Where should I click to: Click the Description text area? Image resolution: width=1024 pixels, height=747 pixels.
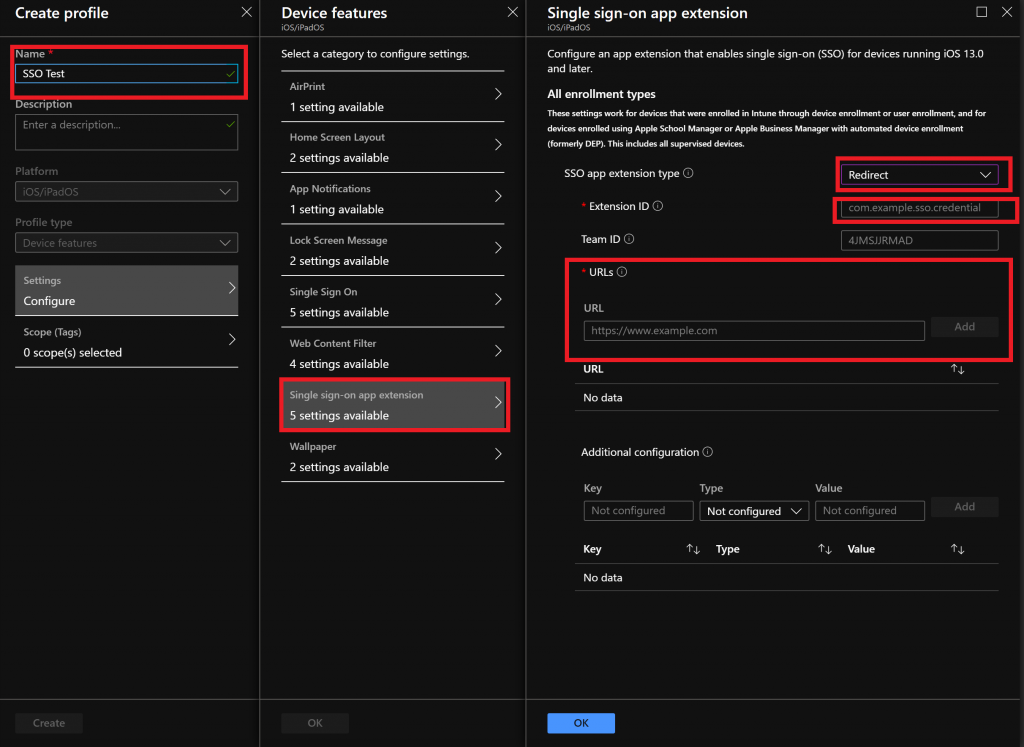[x=126, y=132]
